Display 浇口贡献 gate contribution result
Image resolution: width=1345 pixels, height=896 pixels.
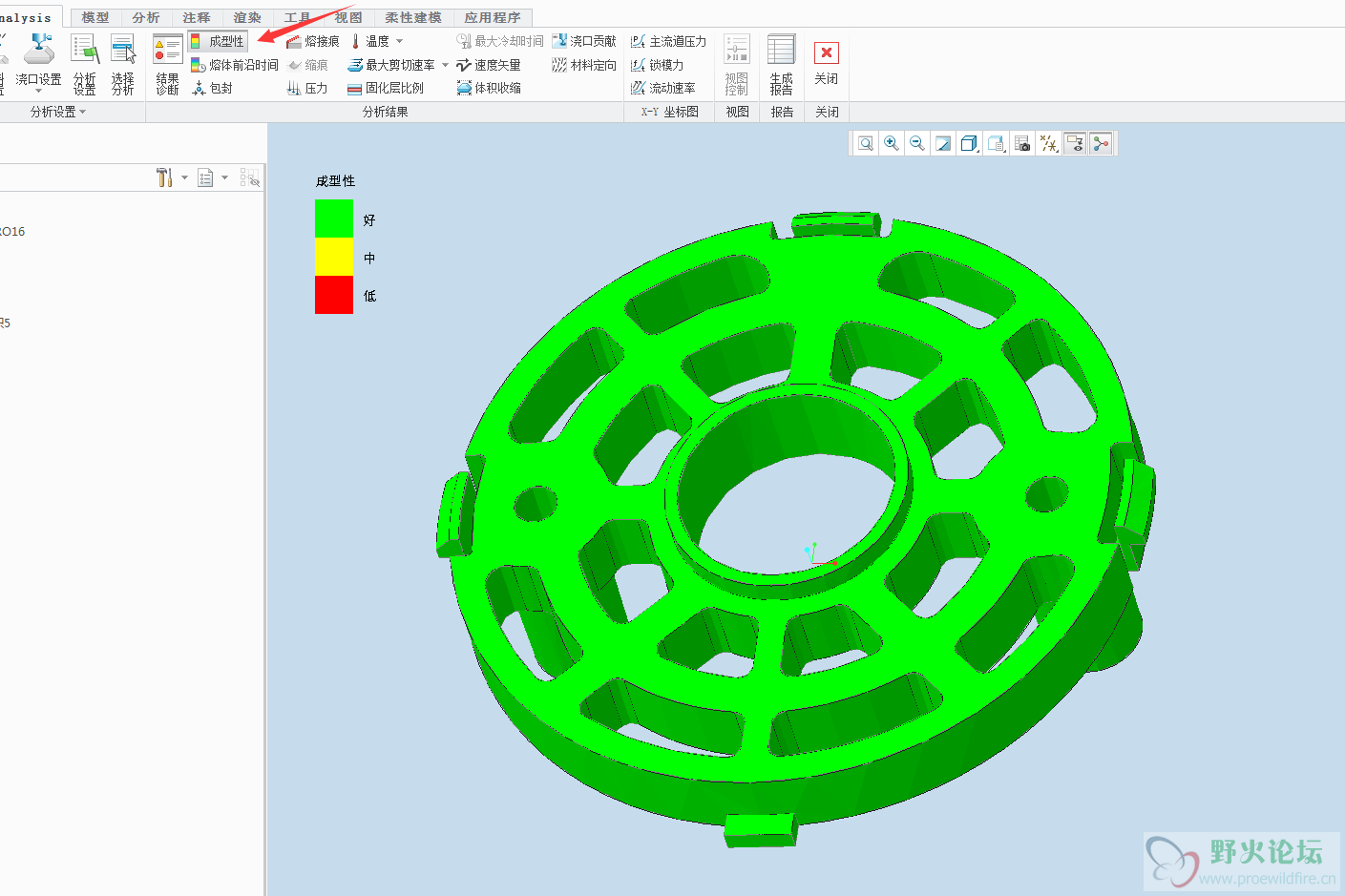click(583, 41)
